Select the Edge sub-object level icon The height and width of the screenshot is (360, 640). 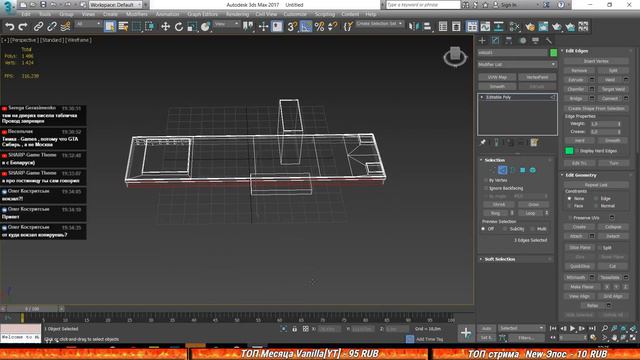pyautogui.click(x=502, y=170)
